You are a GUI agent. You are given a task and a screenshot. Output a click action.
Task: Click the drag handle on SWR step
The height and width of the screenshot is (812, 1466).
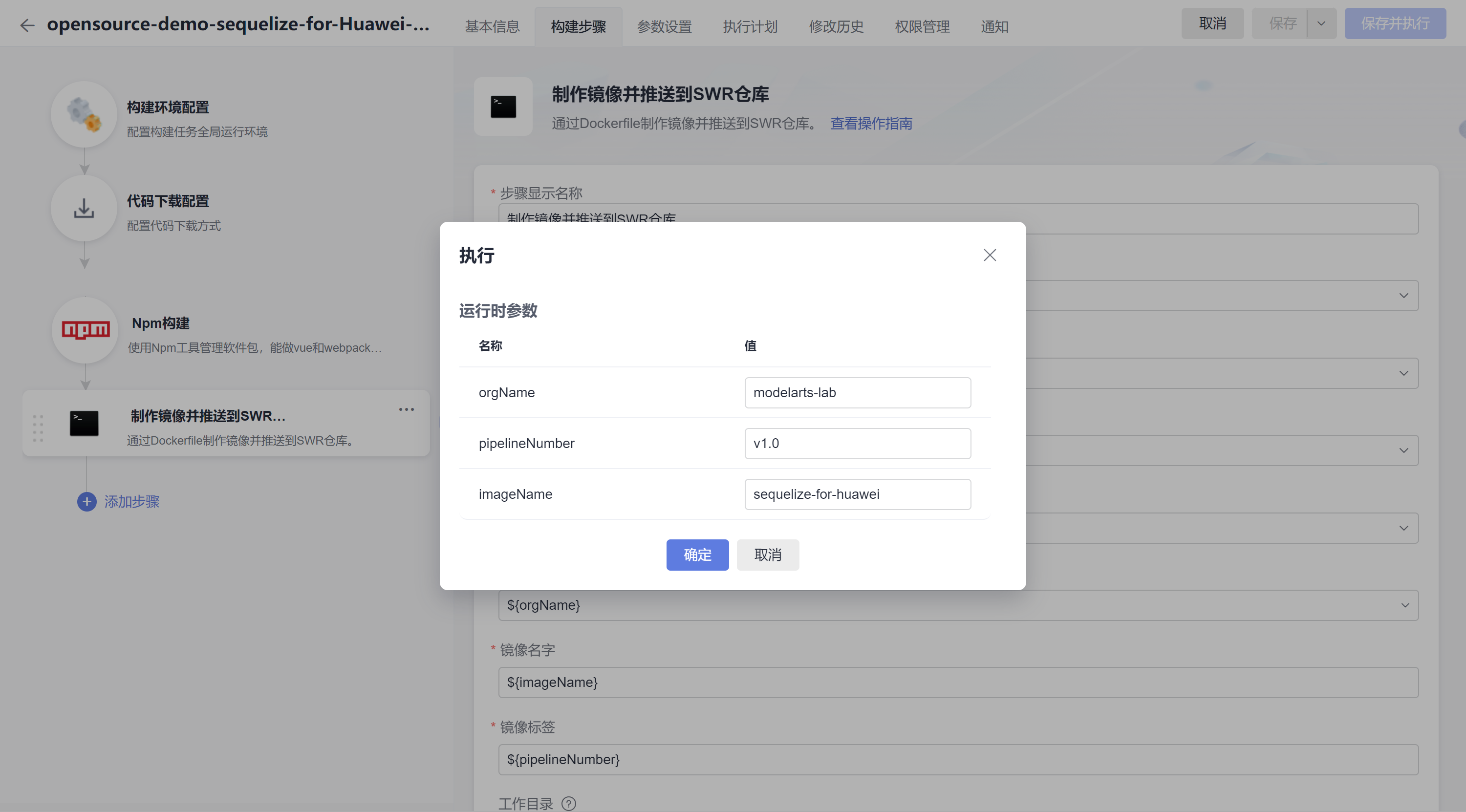click(38, 428)
